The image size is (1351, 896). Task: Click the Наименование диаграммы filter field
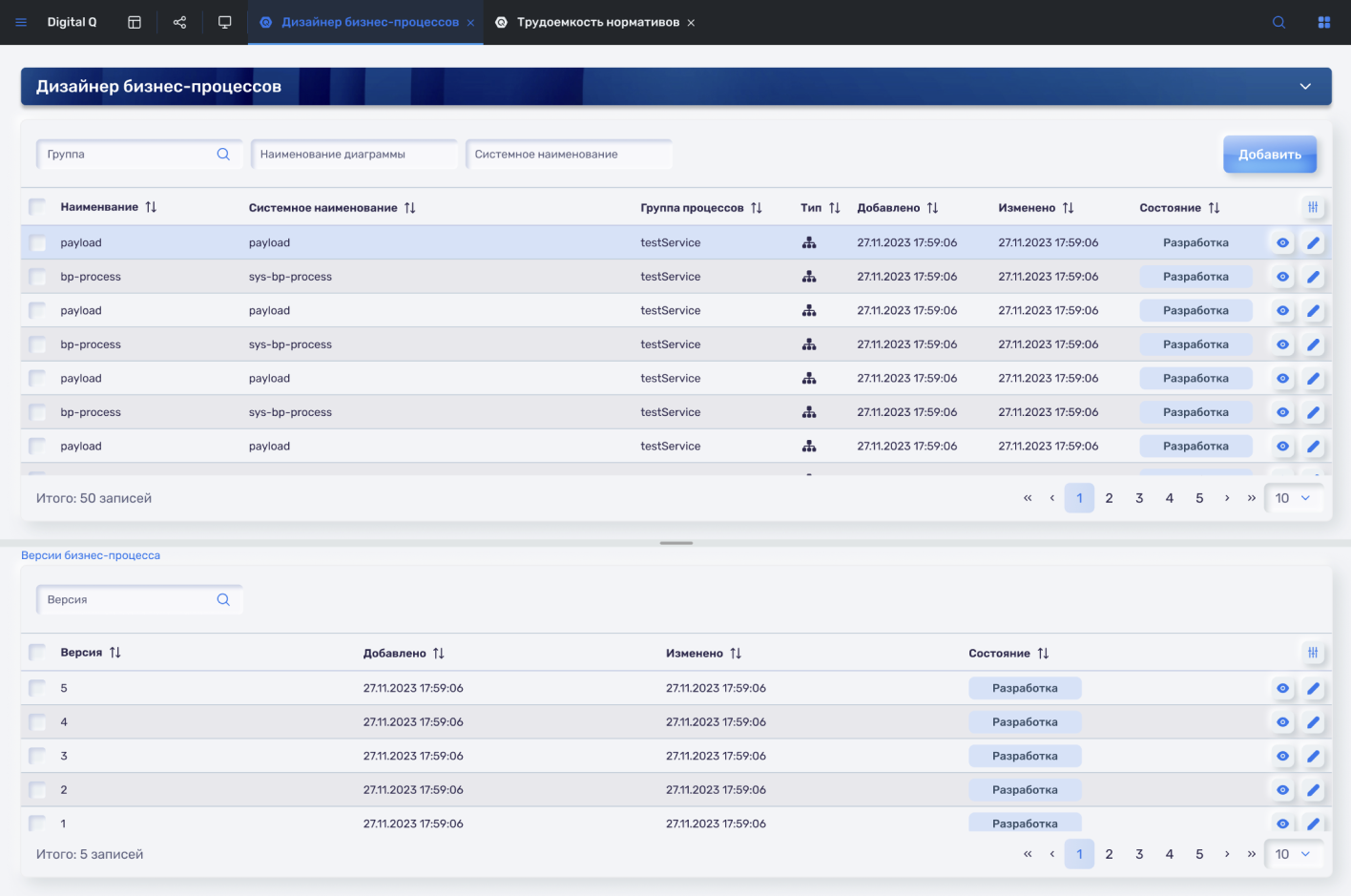[353, 155]
